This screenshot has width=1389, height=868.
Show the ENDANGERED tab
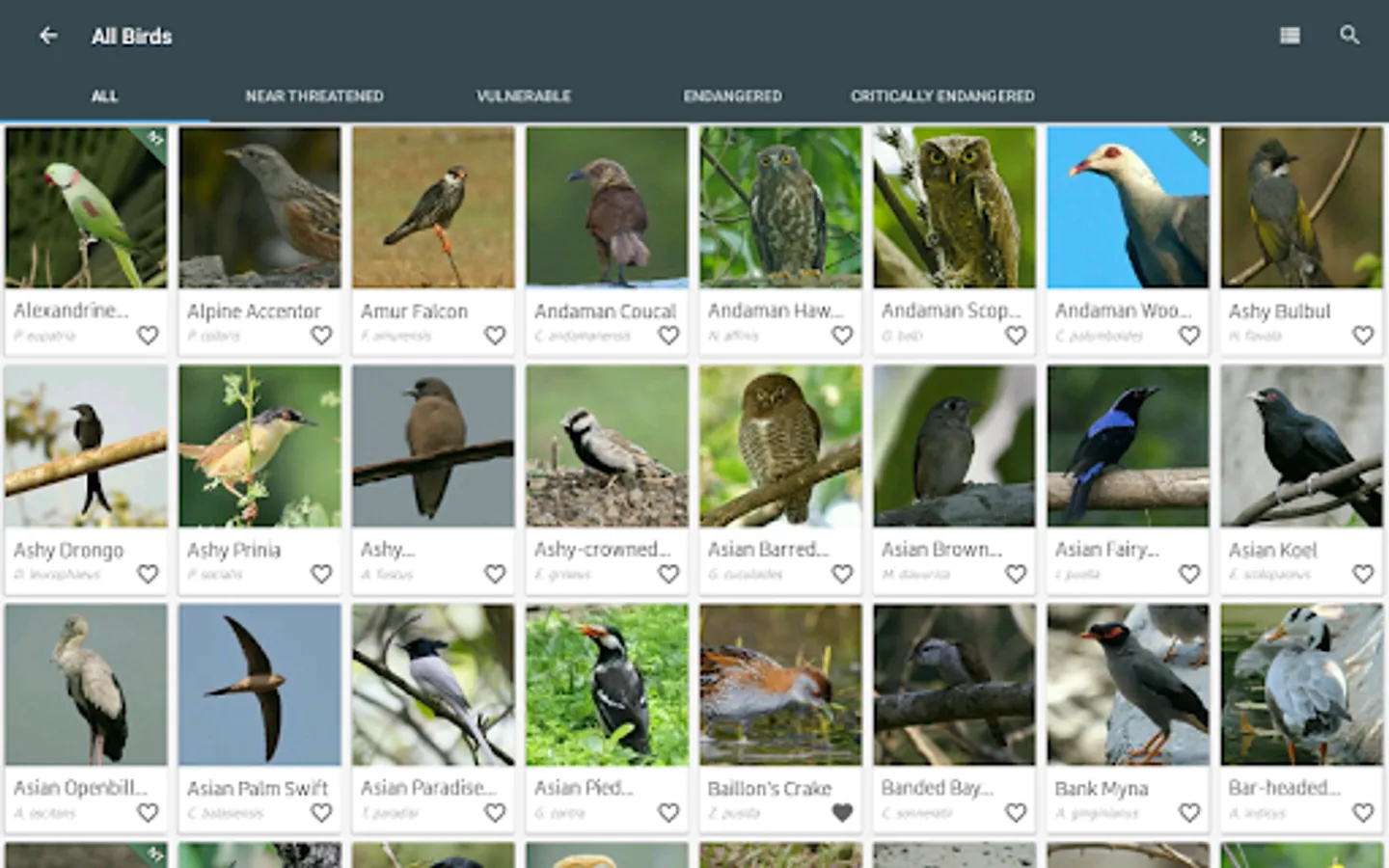coord(733,95)
